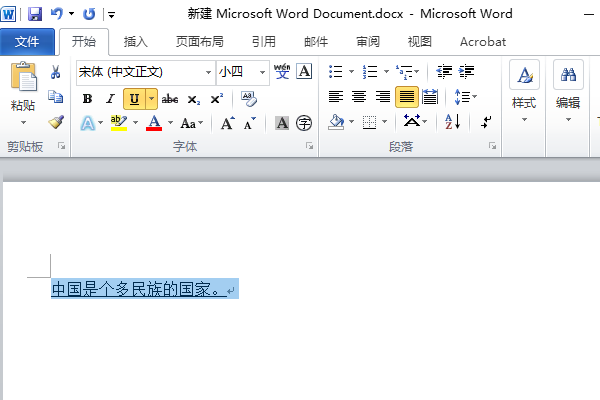Open the 文件 (File) tab

click(x=27, y=41)
